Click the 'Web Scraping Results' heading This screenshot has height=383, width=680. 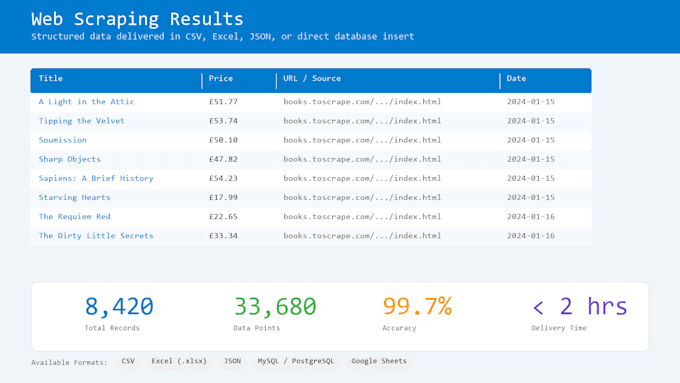137,19
